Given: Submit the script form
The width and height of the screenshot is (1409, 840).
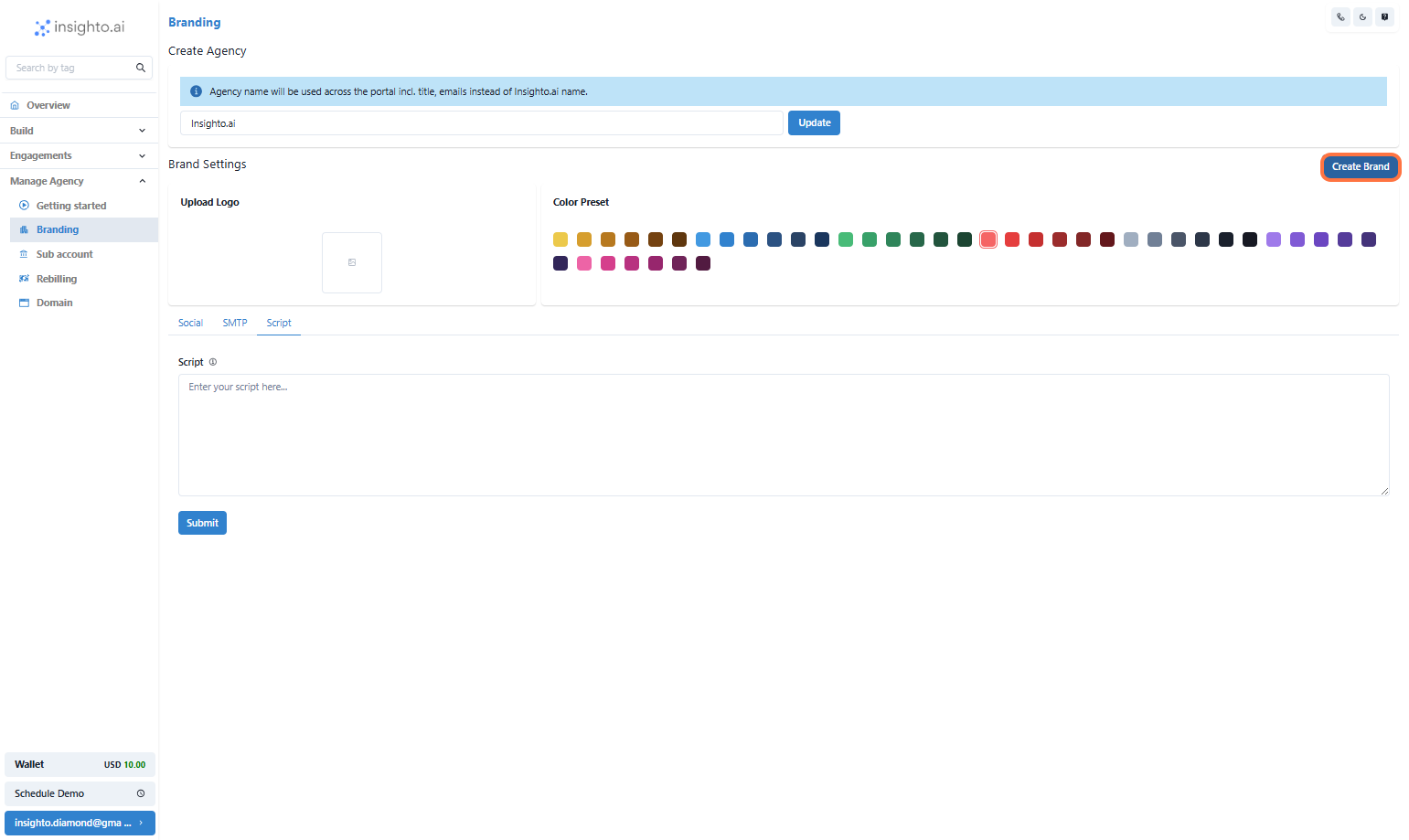Looking at the screenshot, I should coord(202,523).
